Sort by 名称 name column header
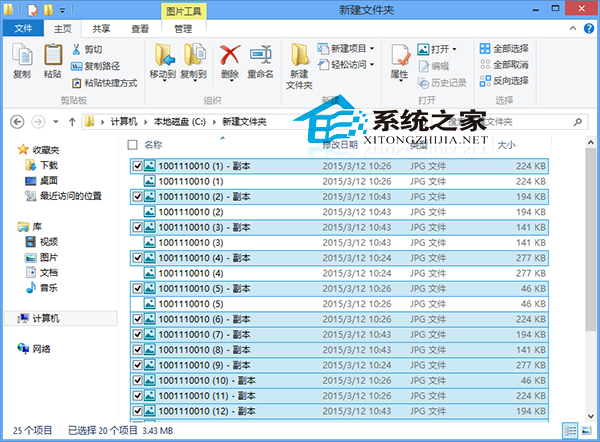Viewport: 600px width, 442px height. pos(153,145)
